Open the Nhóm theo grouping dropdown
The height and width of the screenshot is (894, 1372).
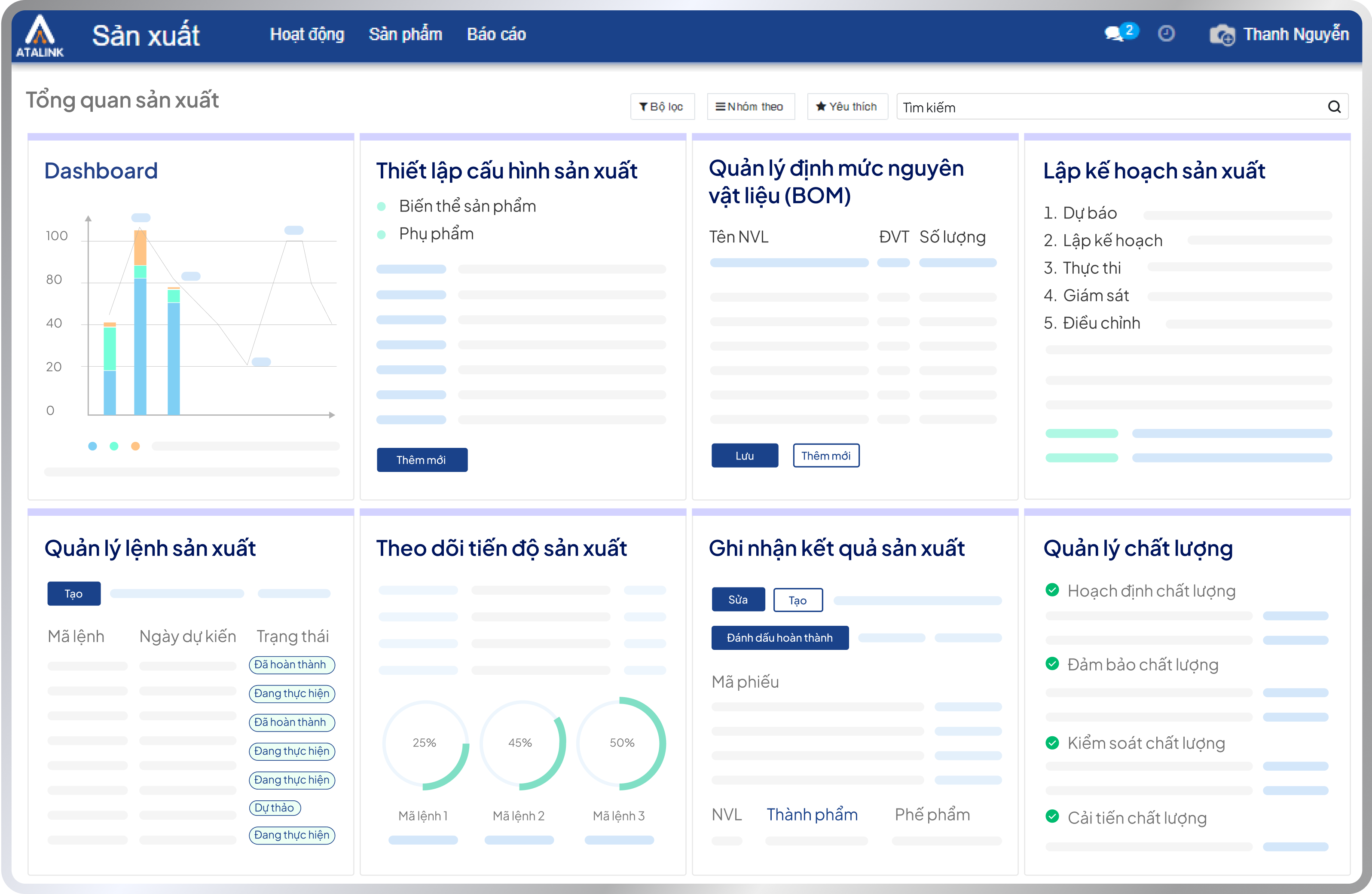click(751, 107)
